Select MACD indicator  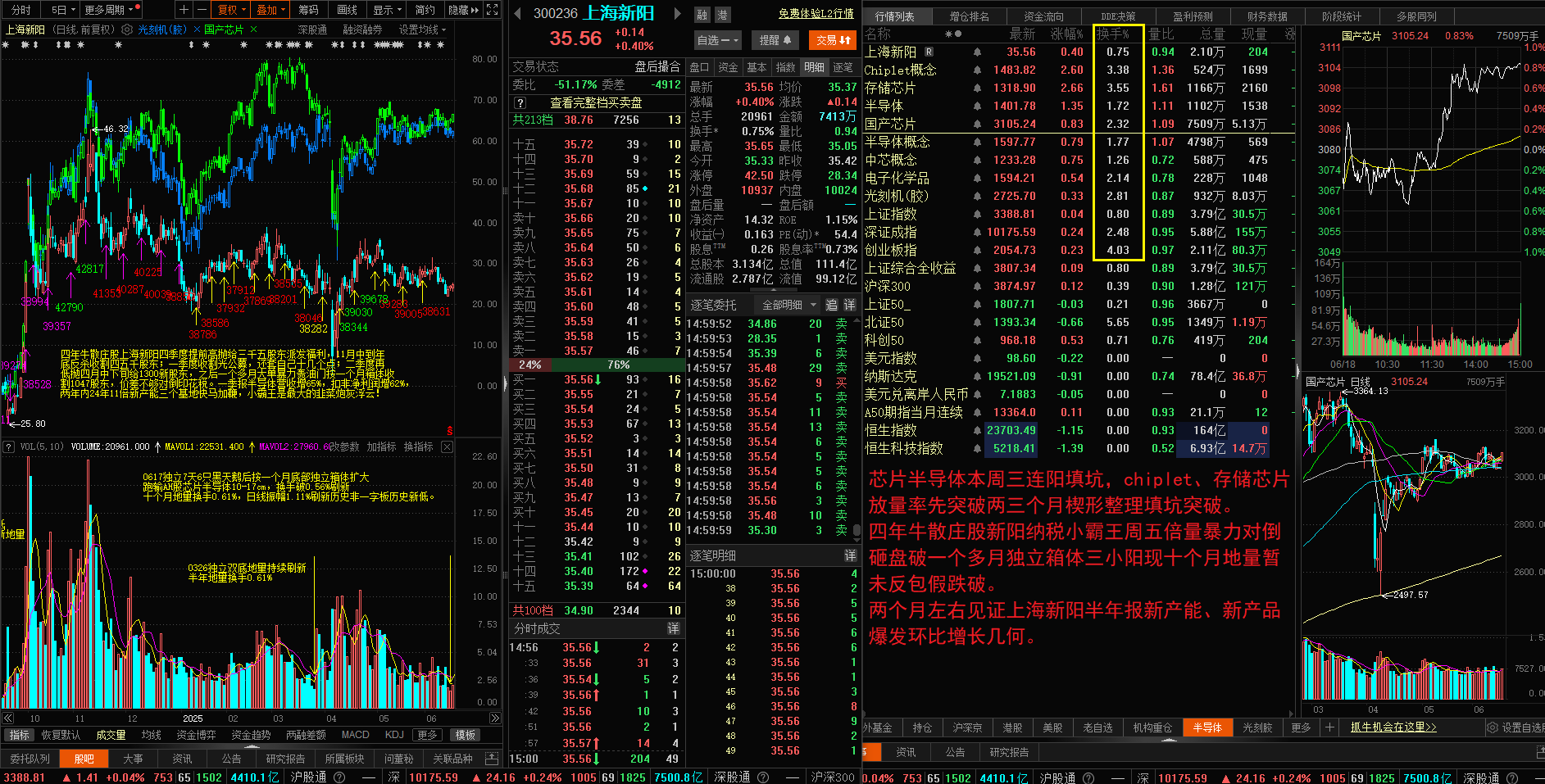point(355,735)
